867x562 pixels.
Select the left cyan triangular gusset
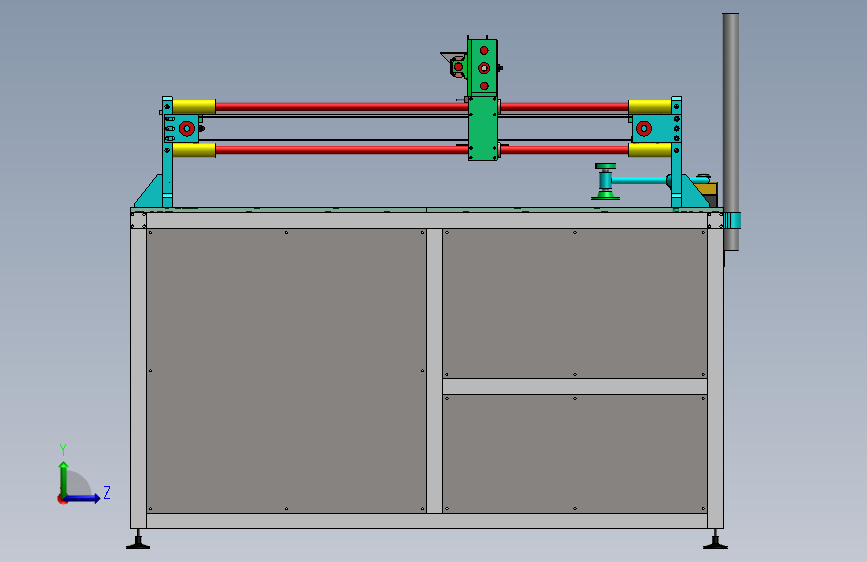(151, 193)
